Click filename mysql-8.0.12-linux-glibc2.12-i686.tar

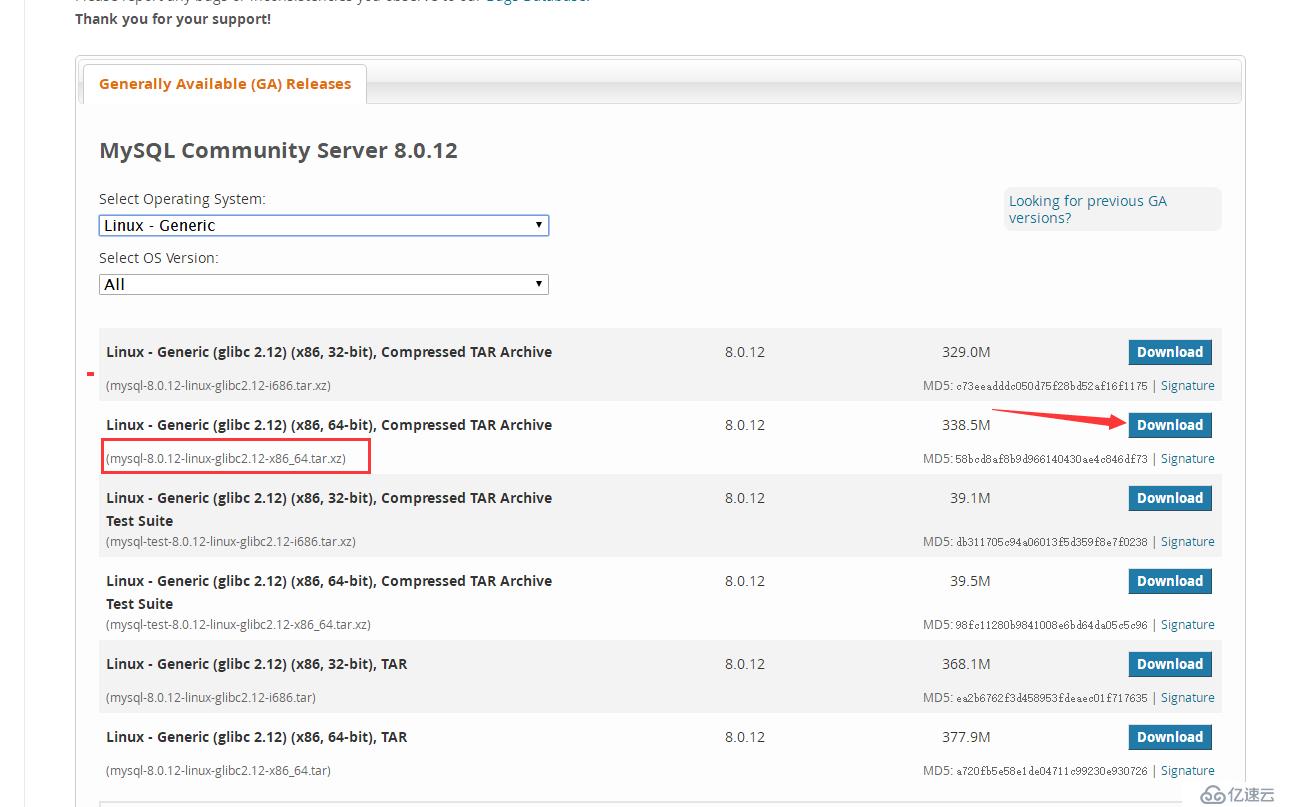click(211, 697)
